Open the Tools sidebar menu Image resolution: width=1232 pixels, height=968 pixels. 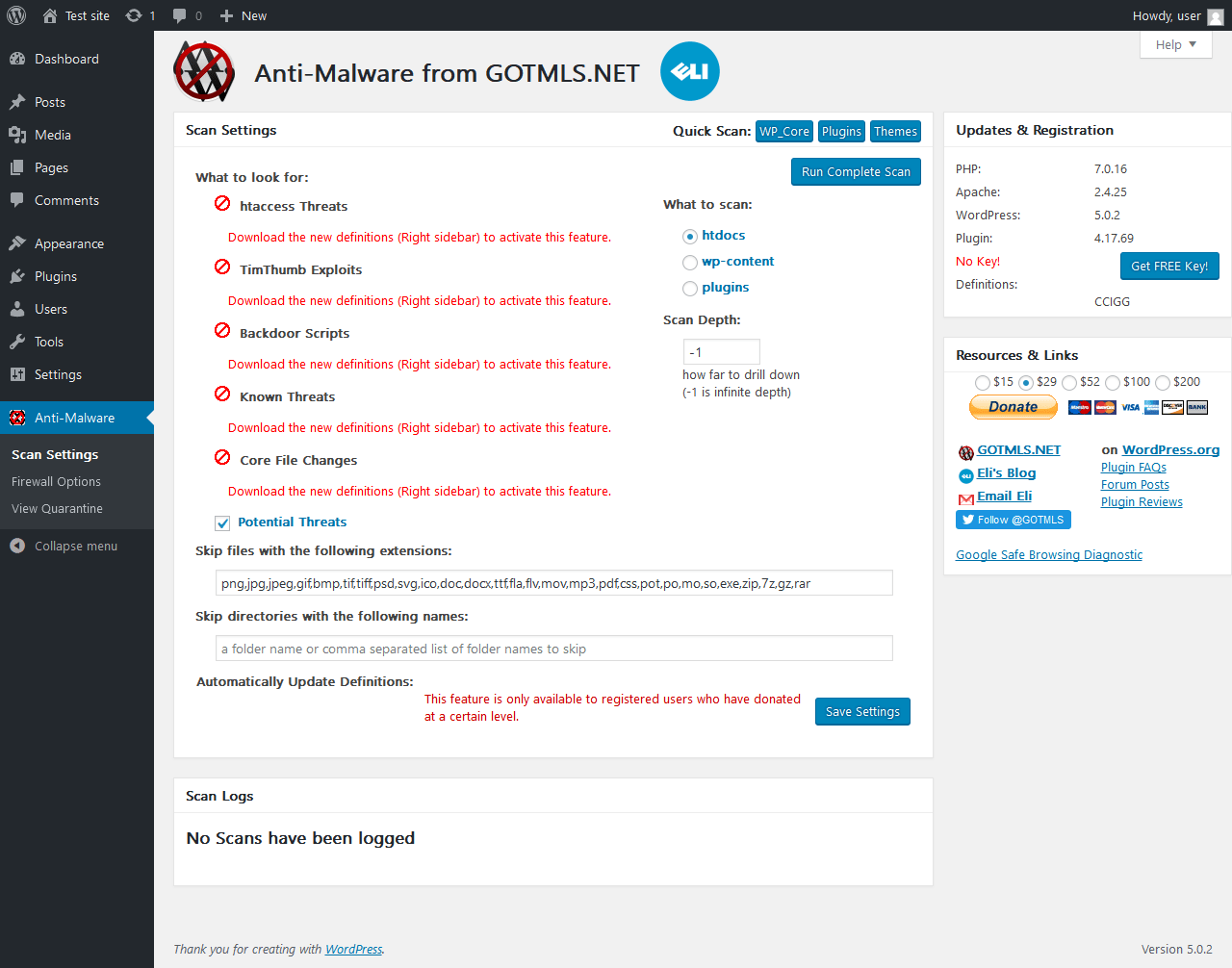click(x=77, y=342)
